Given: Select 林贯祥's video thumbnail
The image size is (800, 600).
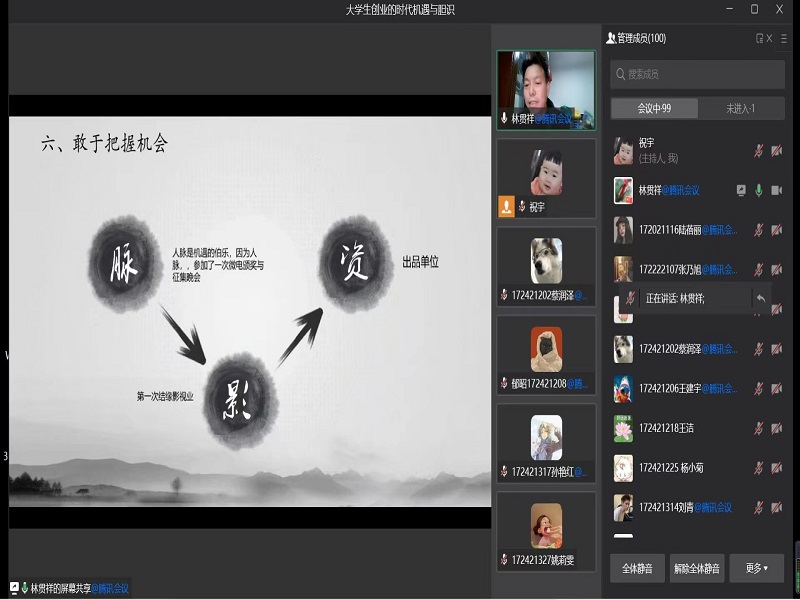Looking at the screenshot, I should coord(546,90).
